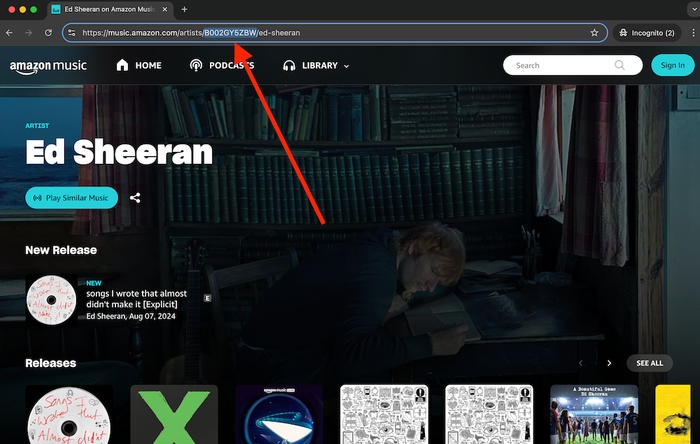Open the green X album cover
Image resolution: width=700 pixels, height=444 pixels.
tap(174, 415)
